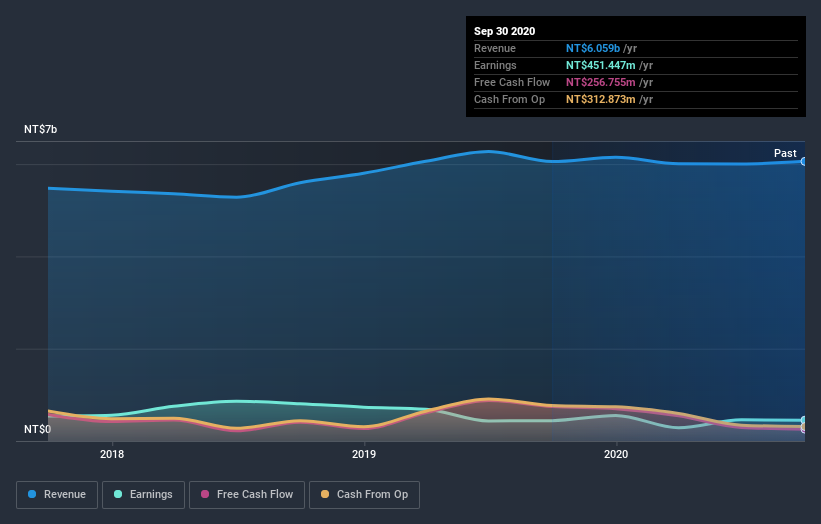
Task: Click the NT$312.873m cash from op value
Action: 601,99
